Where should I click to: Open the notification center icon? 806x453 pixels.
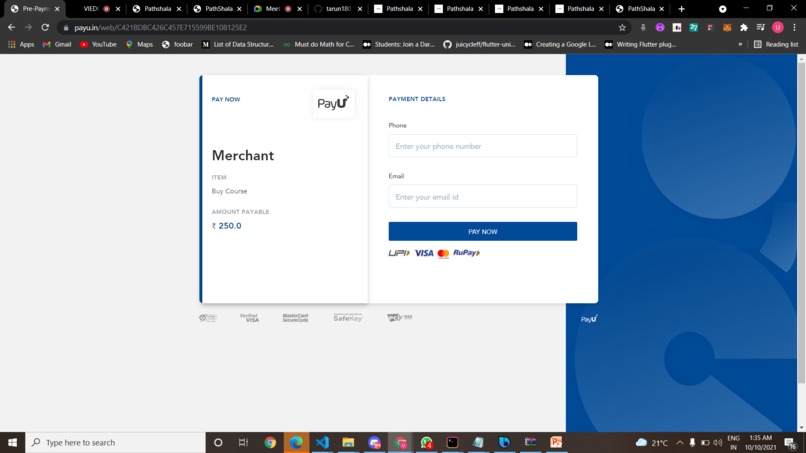point(791,442)
